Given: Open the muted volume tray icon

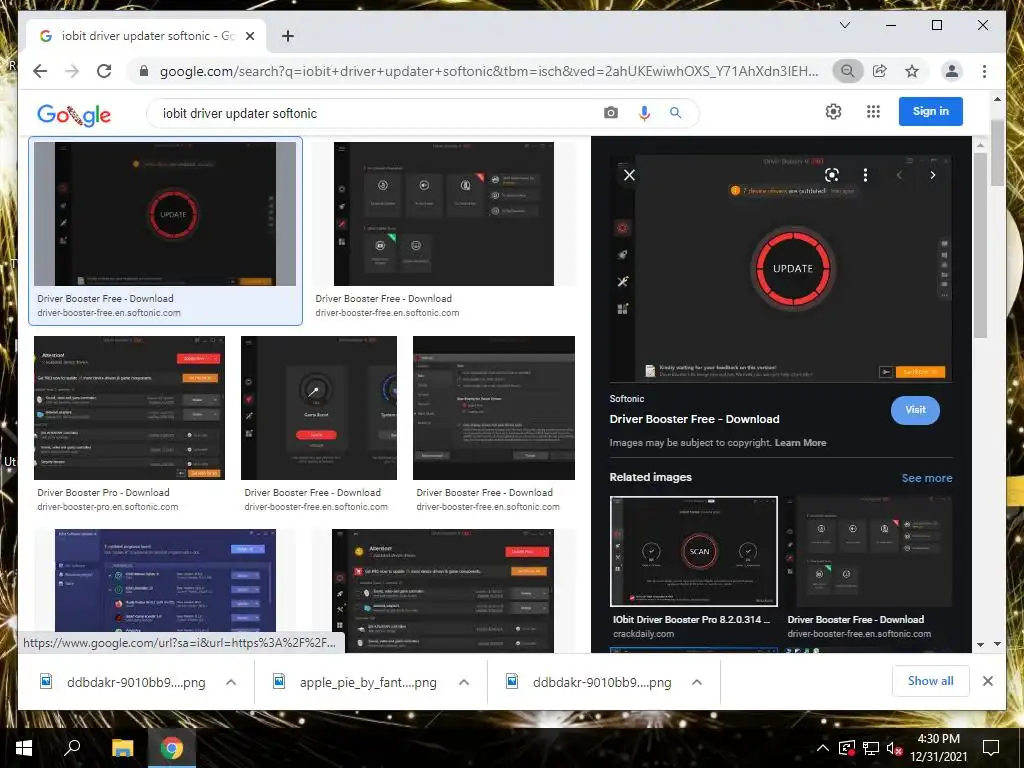Looking at the screenshot, I should (x=894, y=748).
